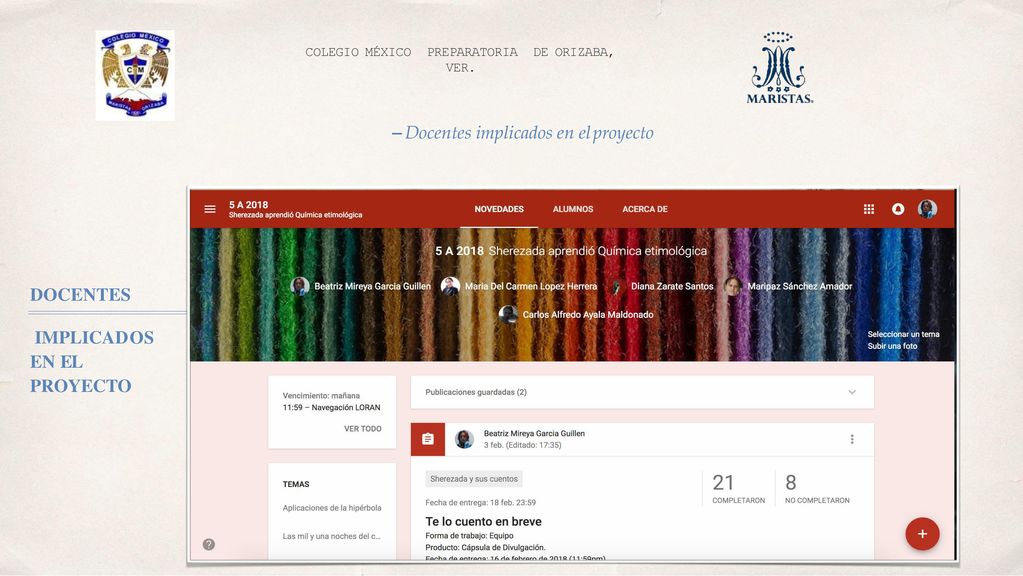This screenshot has height=576, width=1023.
Task: Click Carlos Alfredo Ayala Maldonado's avatar
Action: click(508, 315)
